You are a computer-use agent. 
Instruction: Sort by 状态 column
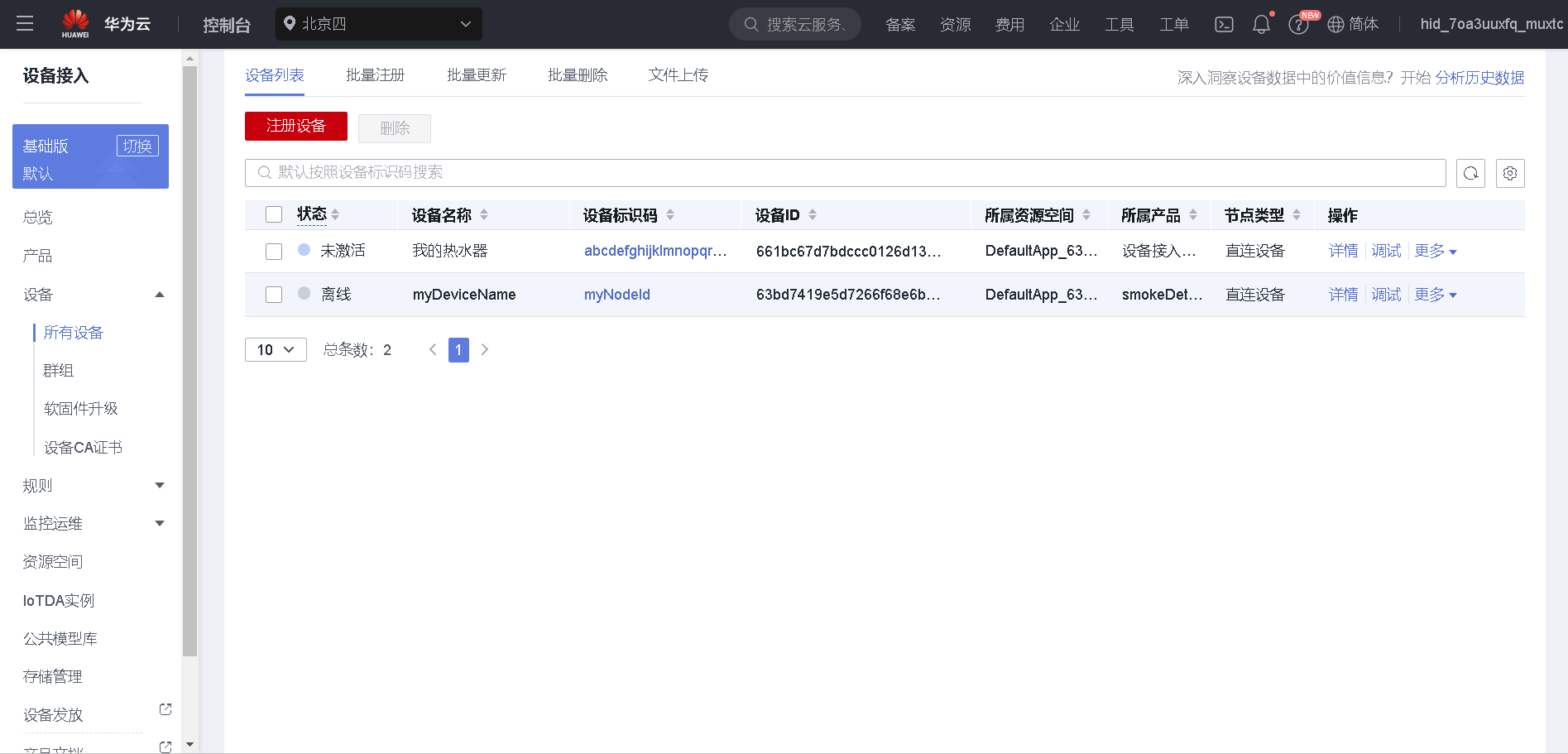click(x=335, y=215)
